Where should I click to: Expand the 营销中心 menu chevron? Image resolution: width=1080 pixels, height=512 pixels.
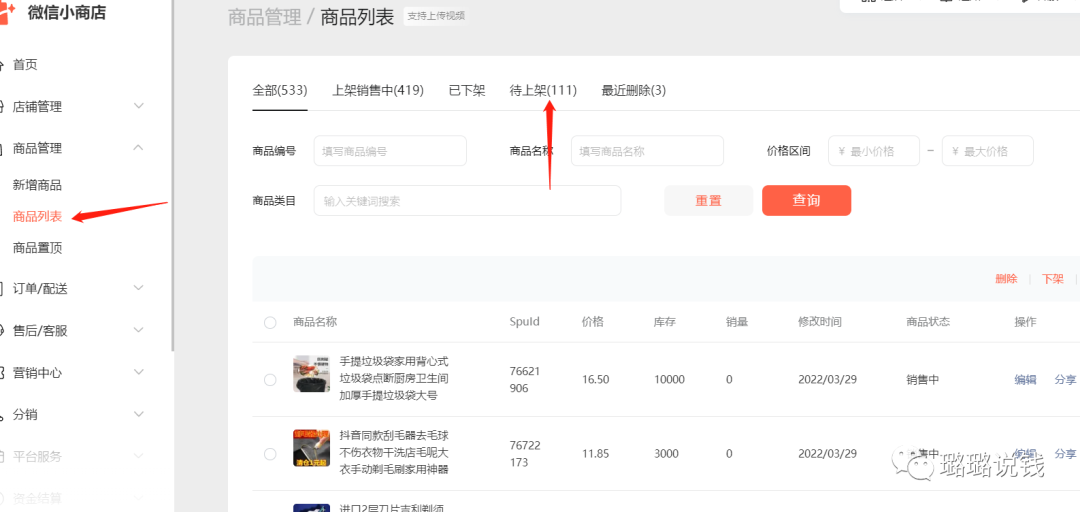point(138,372)
